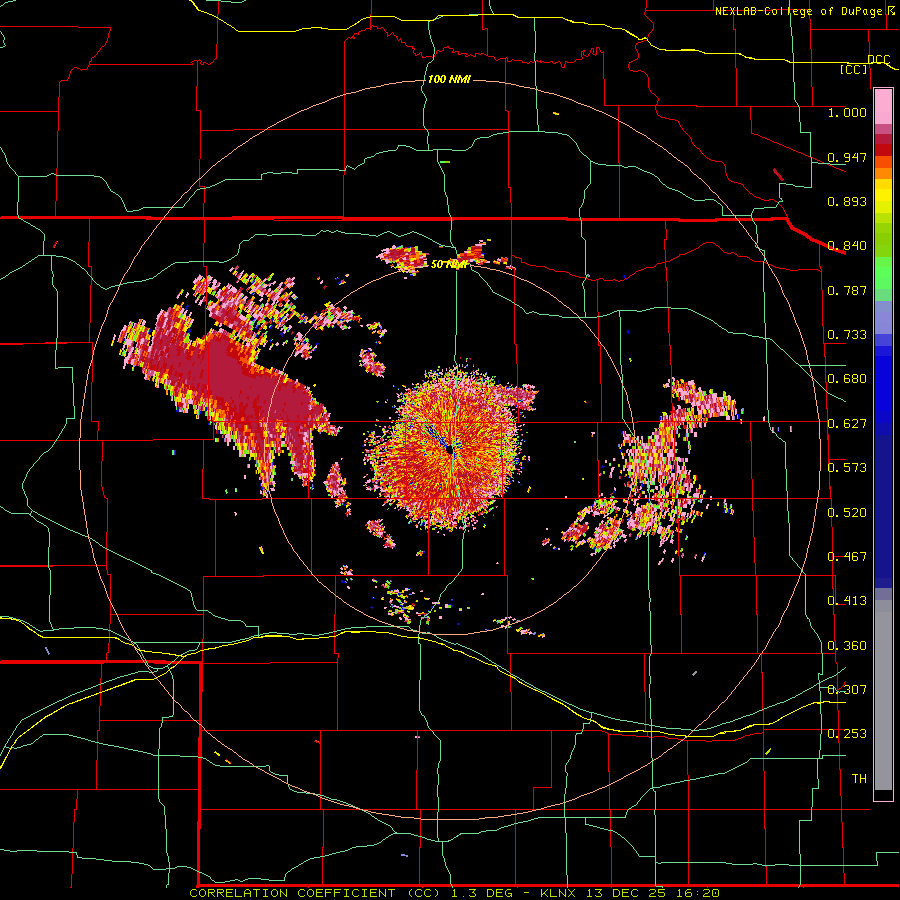Pick the light pink legend swatch near 1.000
900x900 pixels.
click(x=883, y=106)
